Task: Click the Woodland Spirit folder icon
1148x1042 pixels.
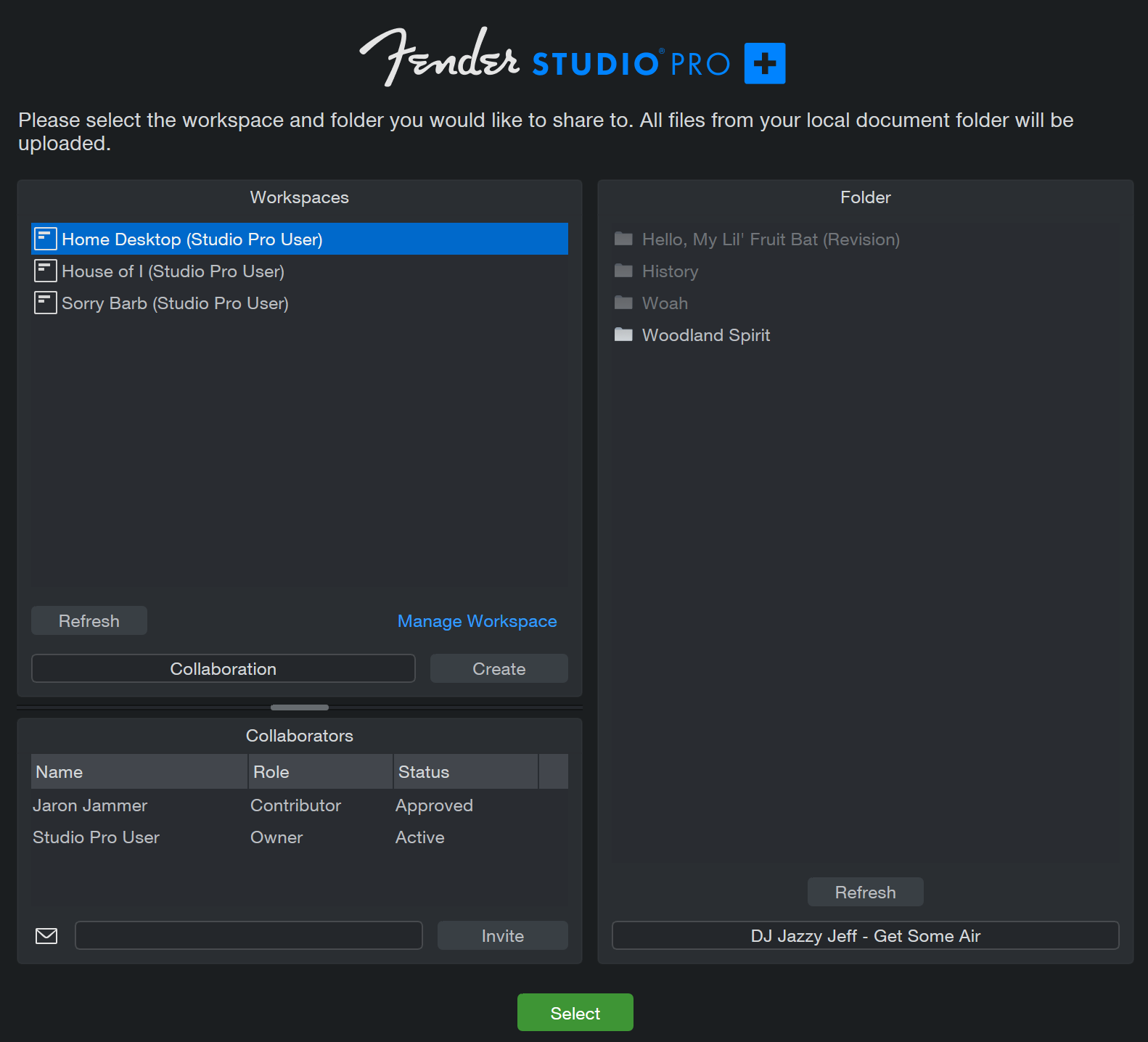Action: pos(623,335)
